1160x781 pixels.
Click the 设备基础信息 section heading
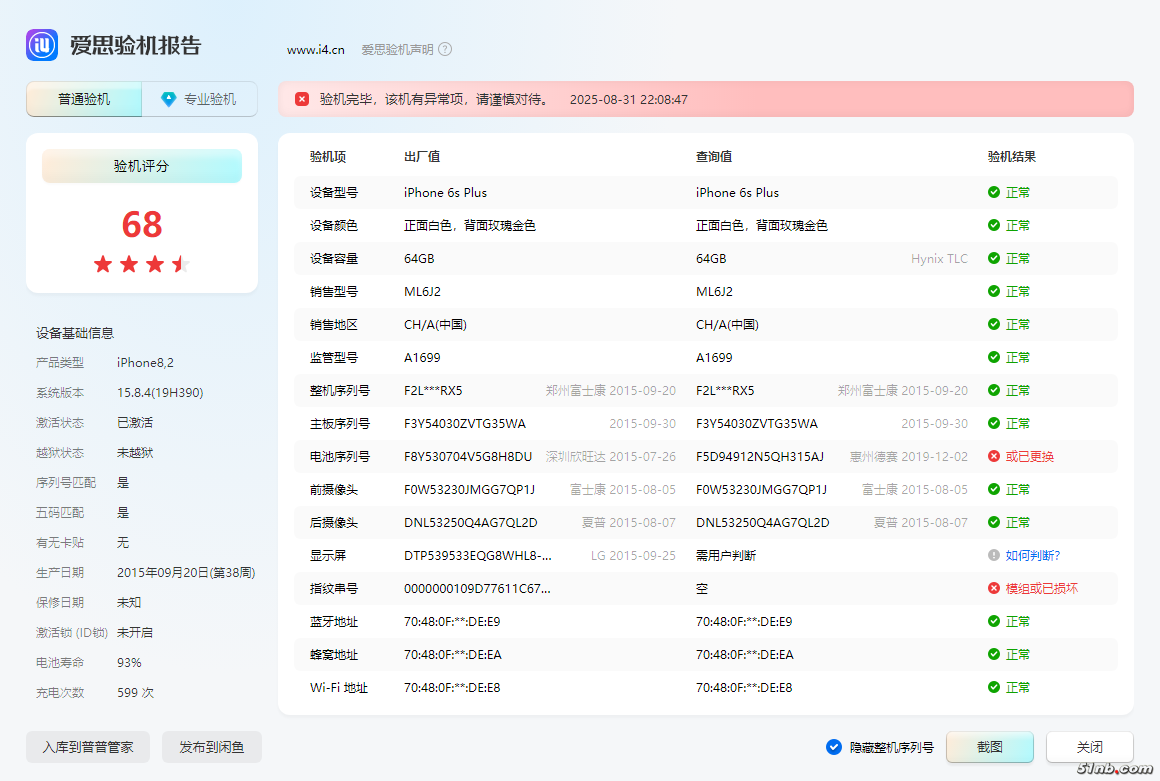[x=75, y=333]
